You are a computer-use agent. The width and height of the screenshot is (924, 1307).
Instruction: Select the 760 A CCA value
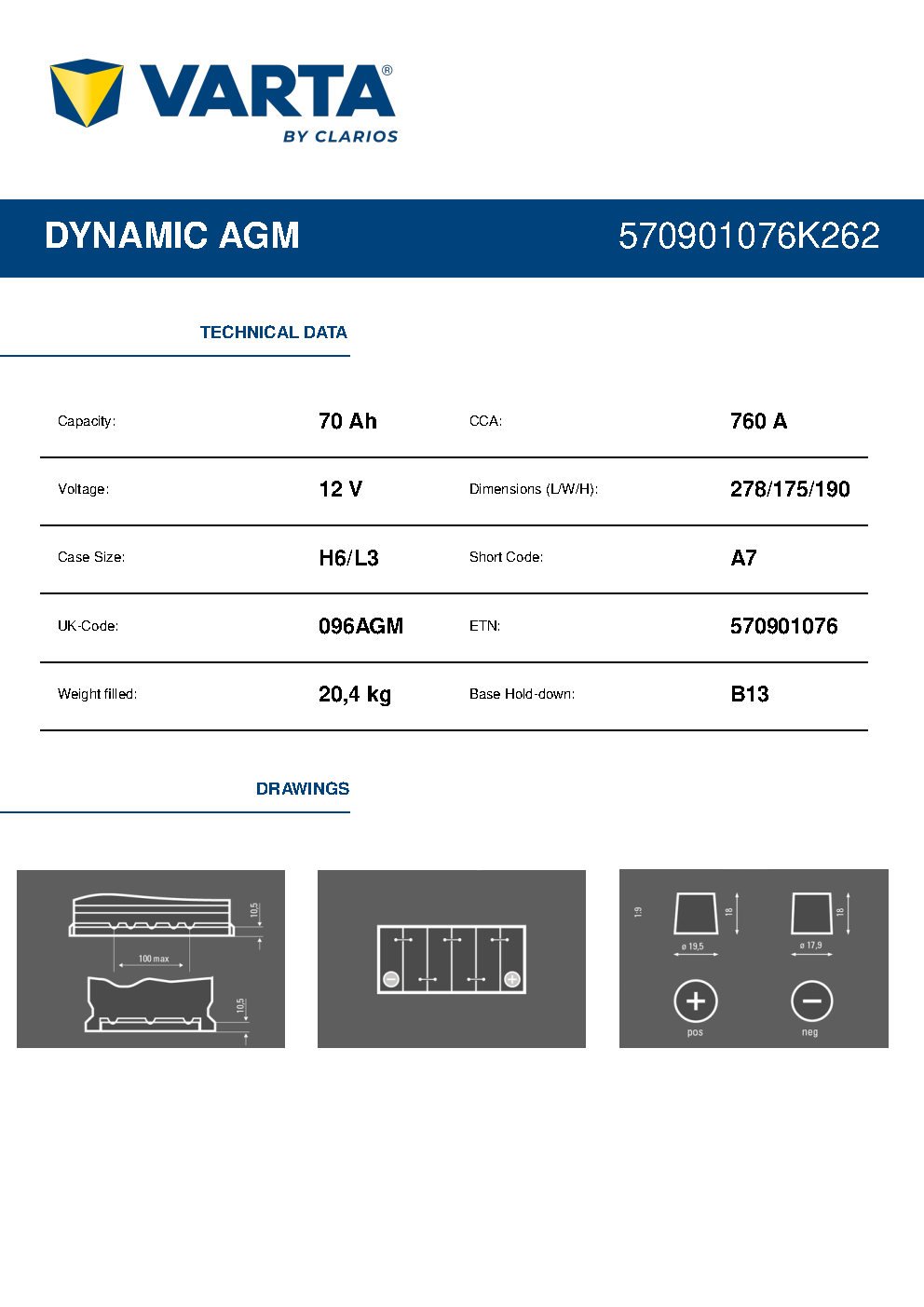[758, 421]
